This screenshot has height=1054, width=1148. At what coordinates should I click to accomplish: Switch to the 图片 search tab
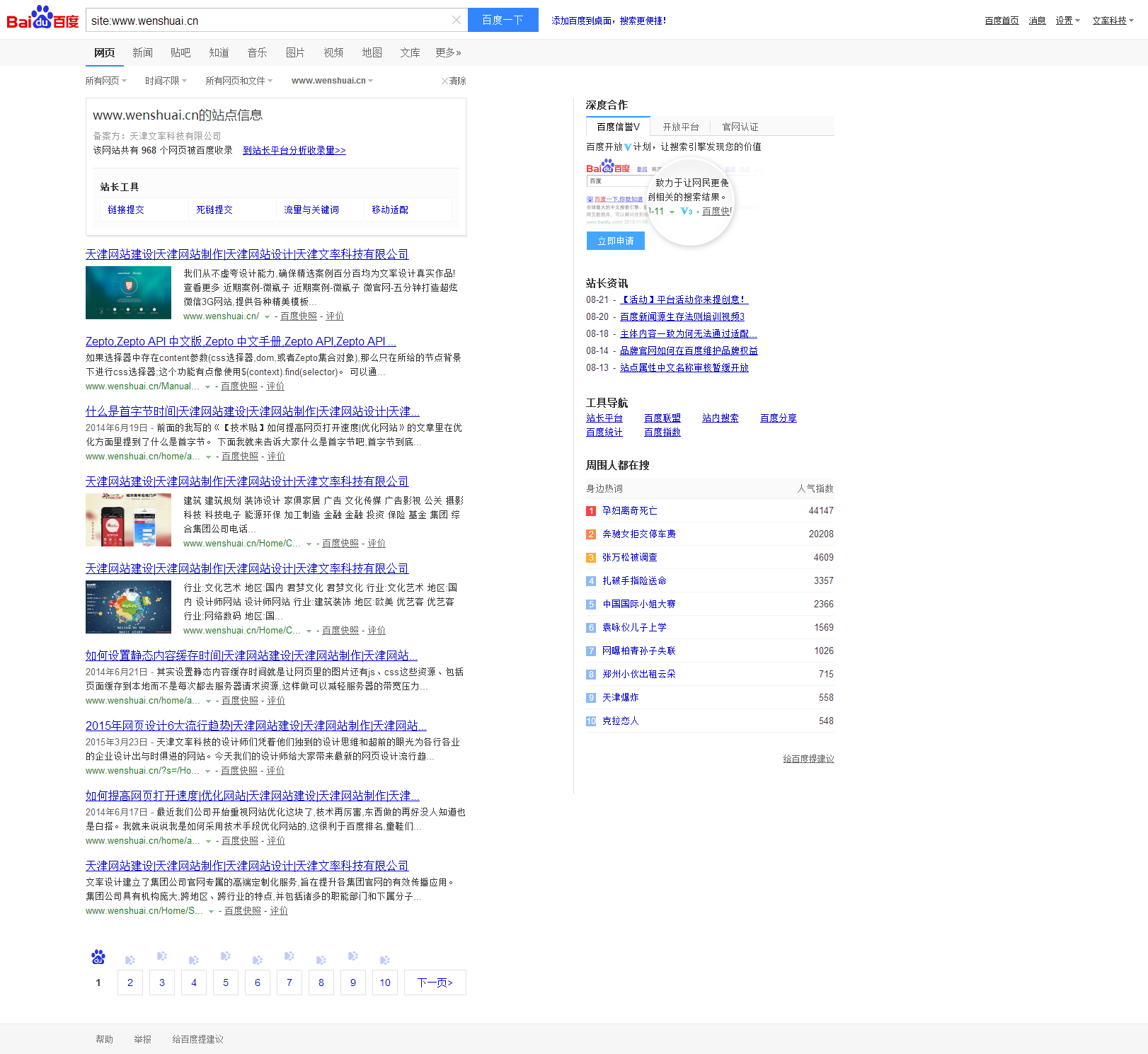(295, 52)
